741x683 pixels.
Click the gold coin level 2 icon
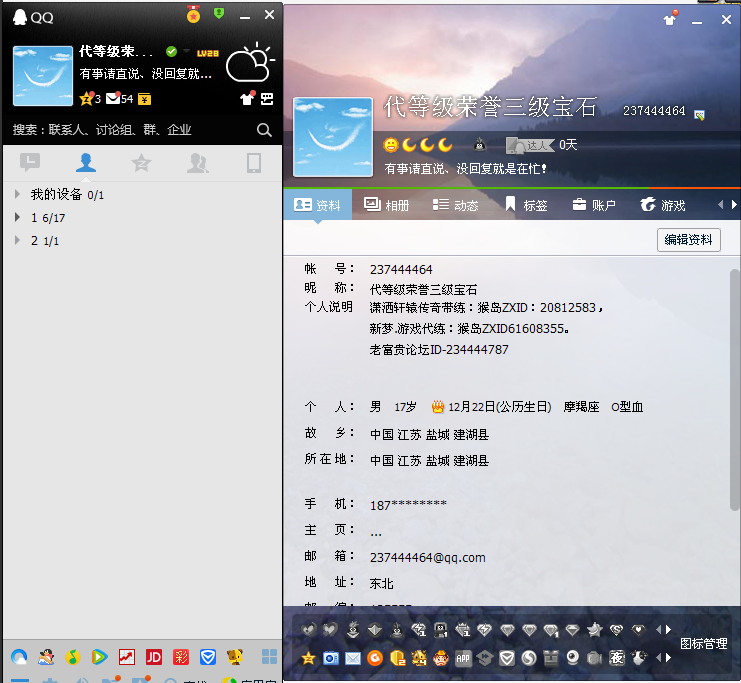tap(397, 658)
